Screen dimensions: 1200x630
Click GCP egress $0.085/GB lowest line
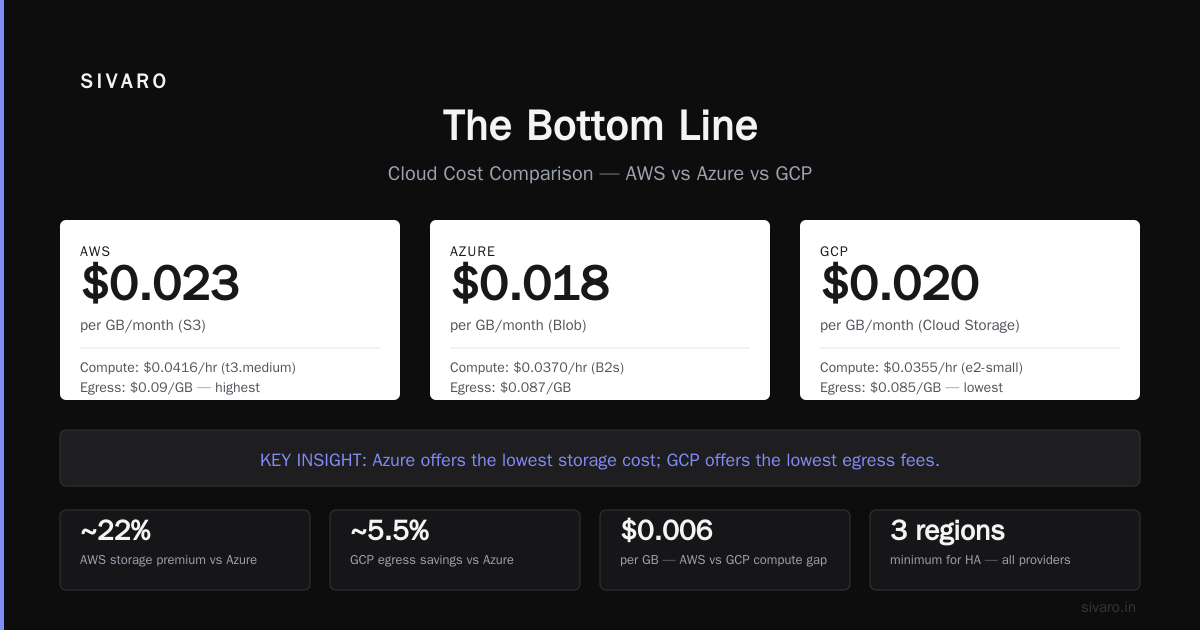(911, 387)
